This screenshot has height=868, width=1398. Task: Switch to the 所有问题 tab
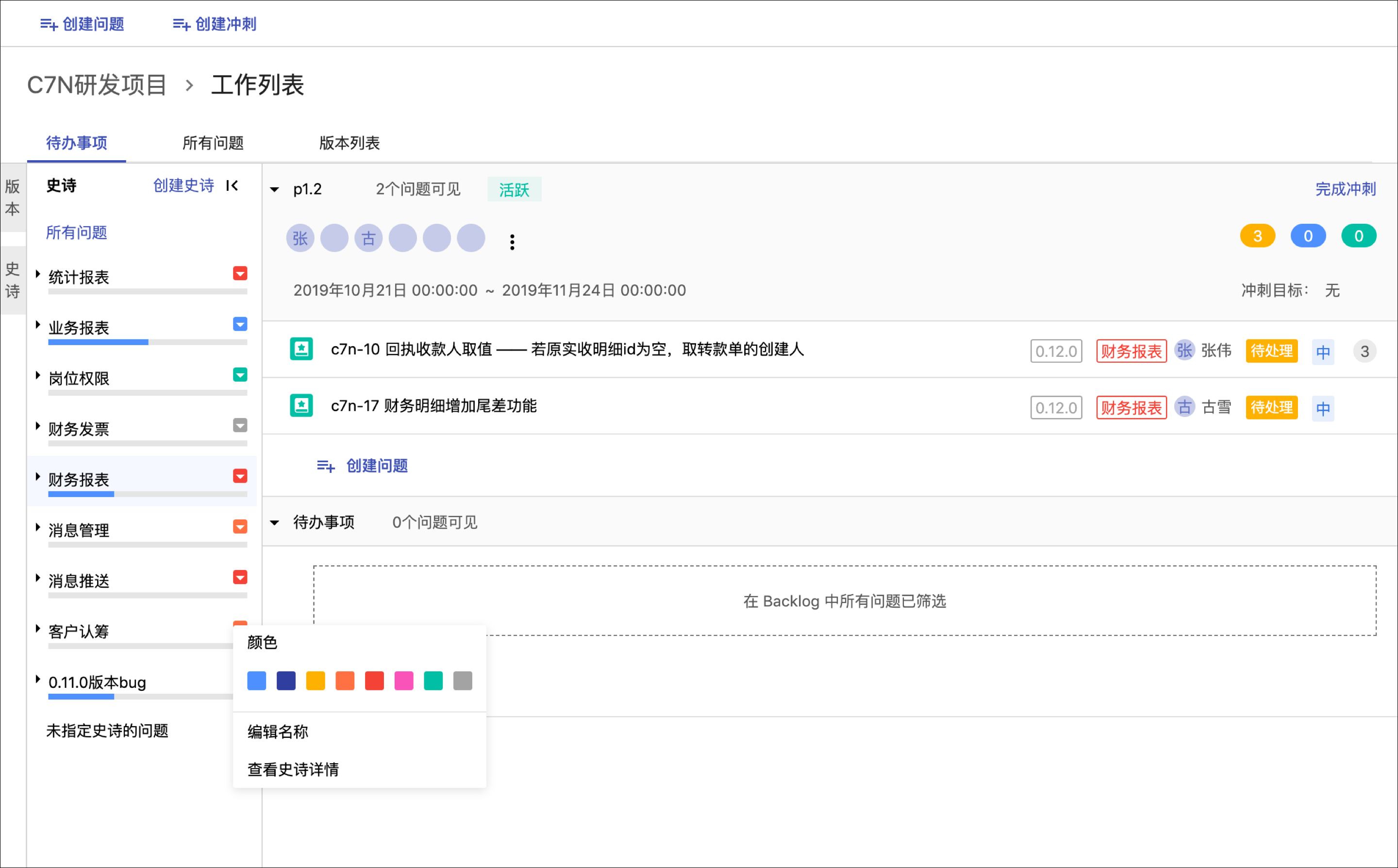(213, 143)
